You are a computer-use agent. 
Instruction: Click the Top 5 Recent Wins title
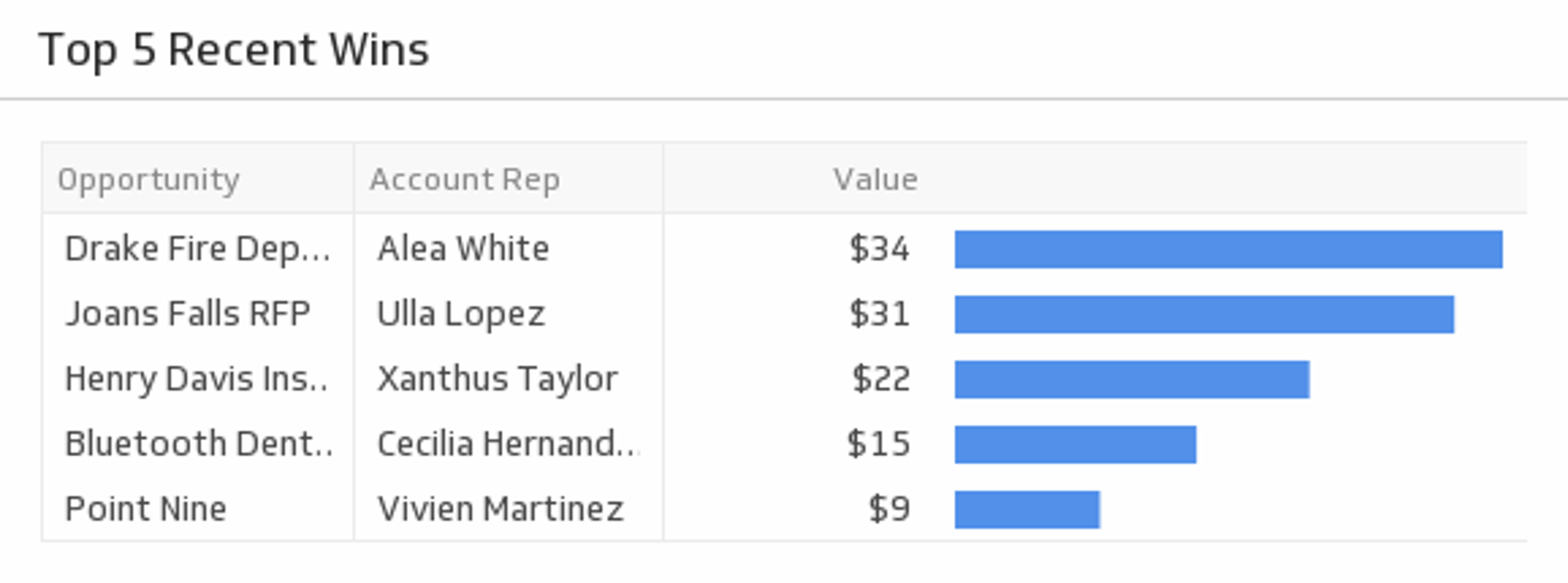coord(234,50)
